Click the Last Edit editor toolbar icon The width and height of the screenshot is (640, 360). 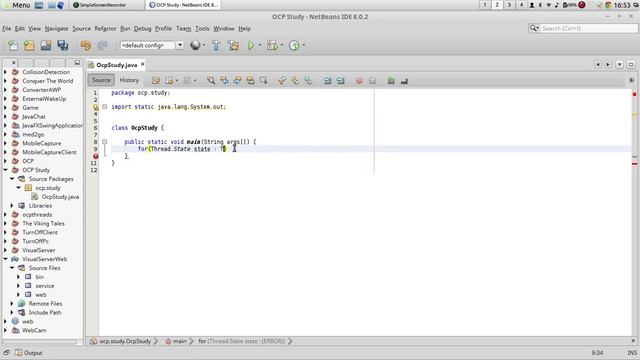point(156,80)
